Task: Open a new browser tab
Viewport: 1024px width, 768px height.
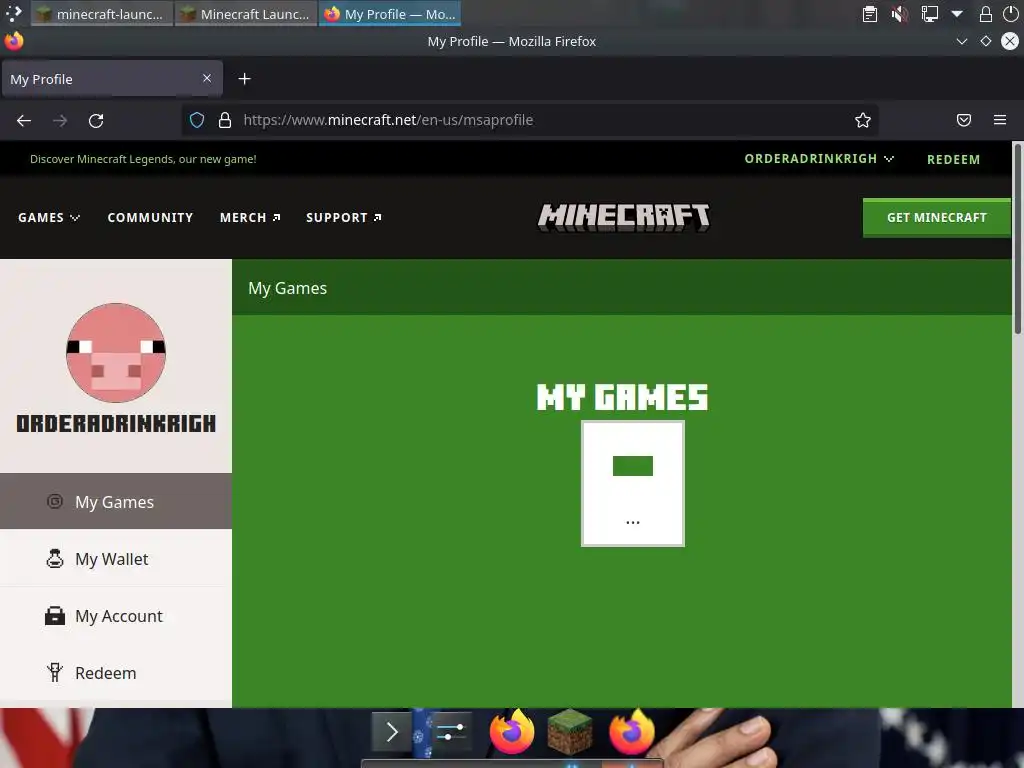Action: click(x=244, y=79)
